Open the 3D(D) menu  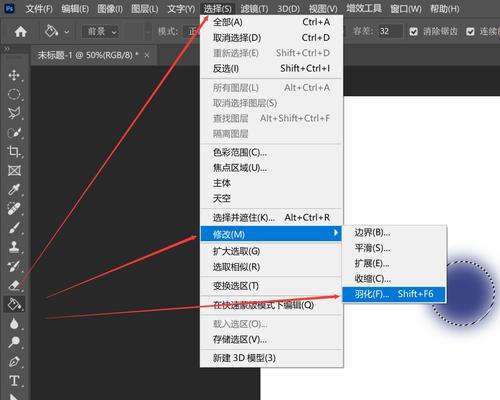click(x=289, y=9)
